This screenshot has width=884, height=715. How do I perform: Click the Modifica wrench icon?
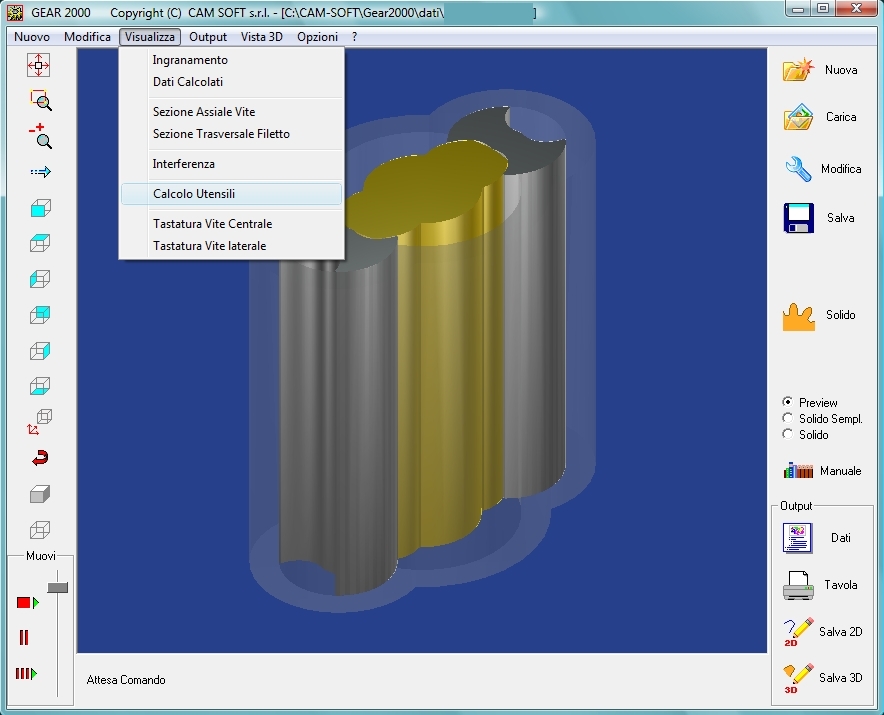tap(798, 169)
